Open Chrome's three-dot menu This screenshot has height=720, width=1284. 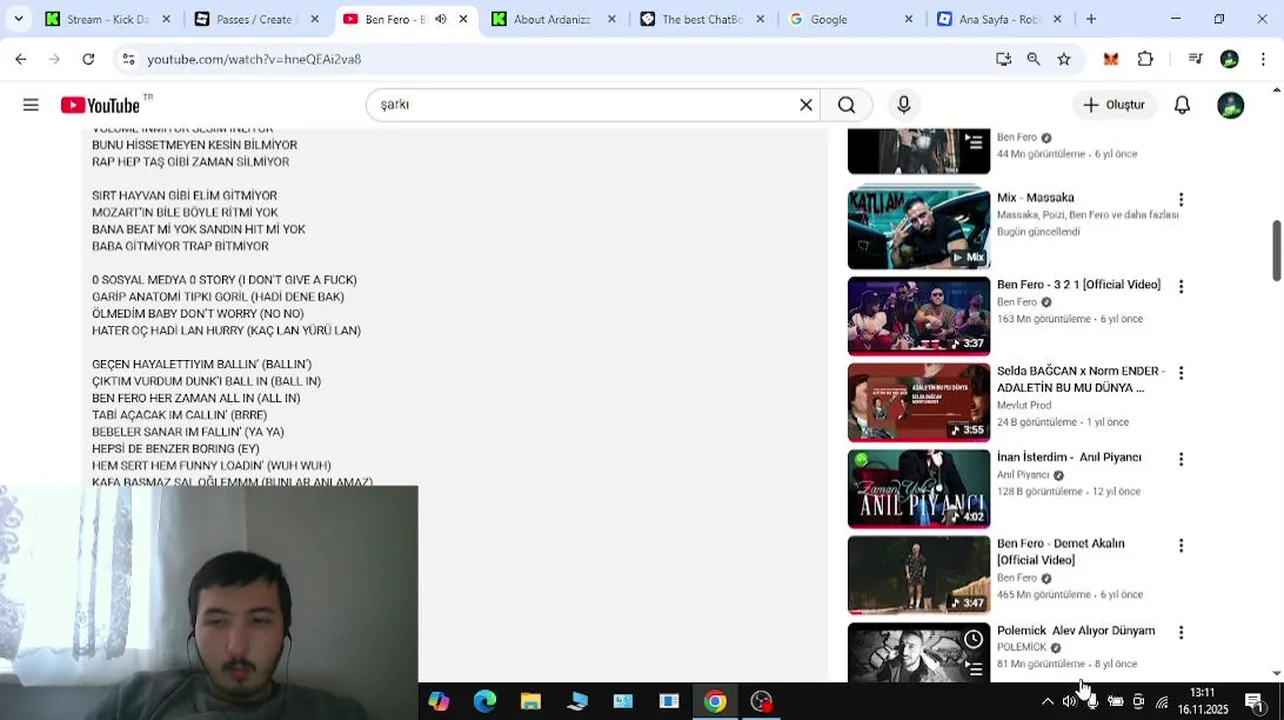pyautogui.click(x=1263, y=59)
